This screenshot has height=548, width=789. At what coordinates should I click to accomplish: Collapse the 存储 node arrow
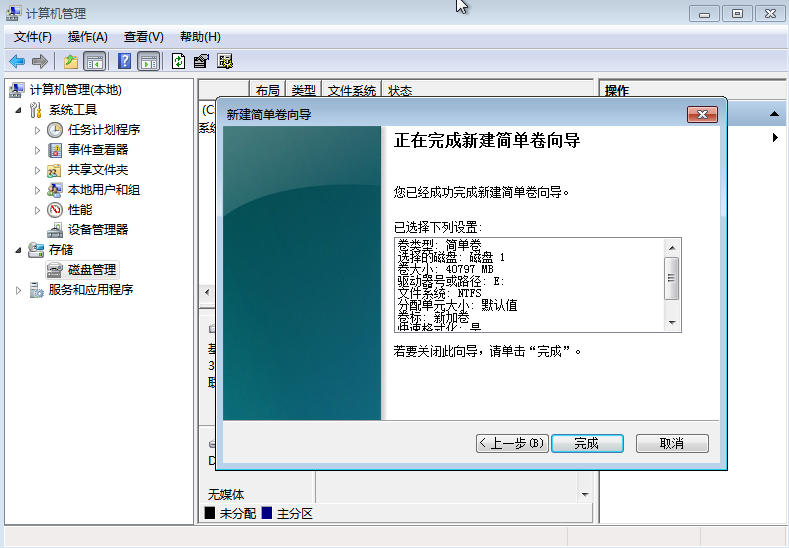19,250
